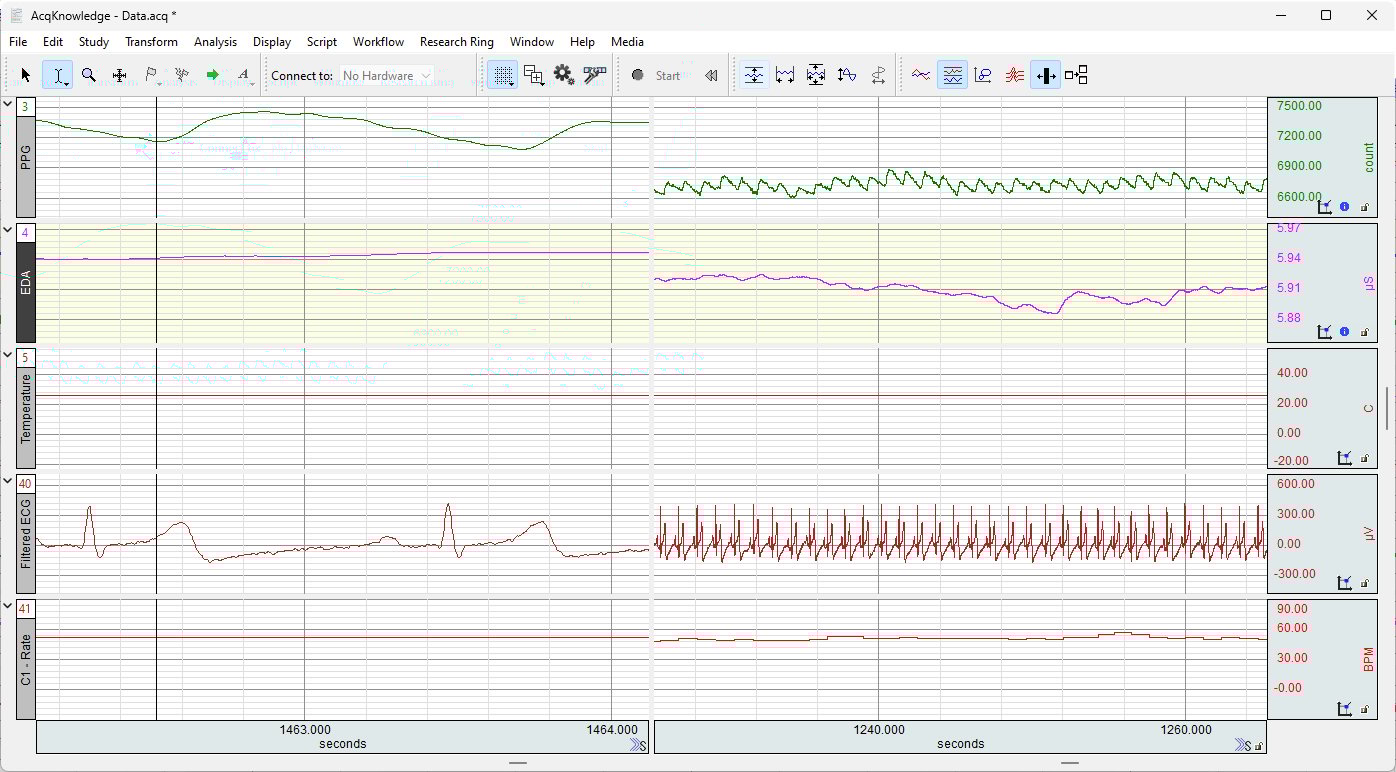Open the gear settings icon in toolbar
This screenshot has height=772, width=1396.
563,75
